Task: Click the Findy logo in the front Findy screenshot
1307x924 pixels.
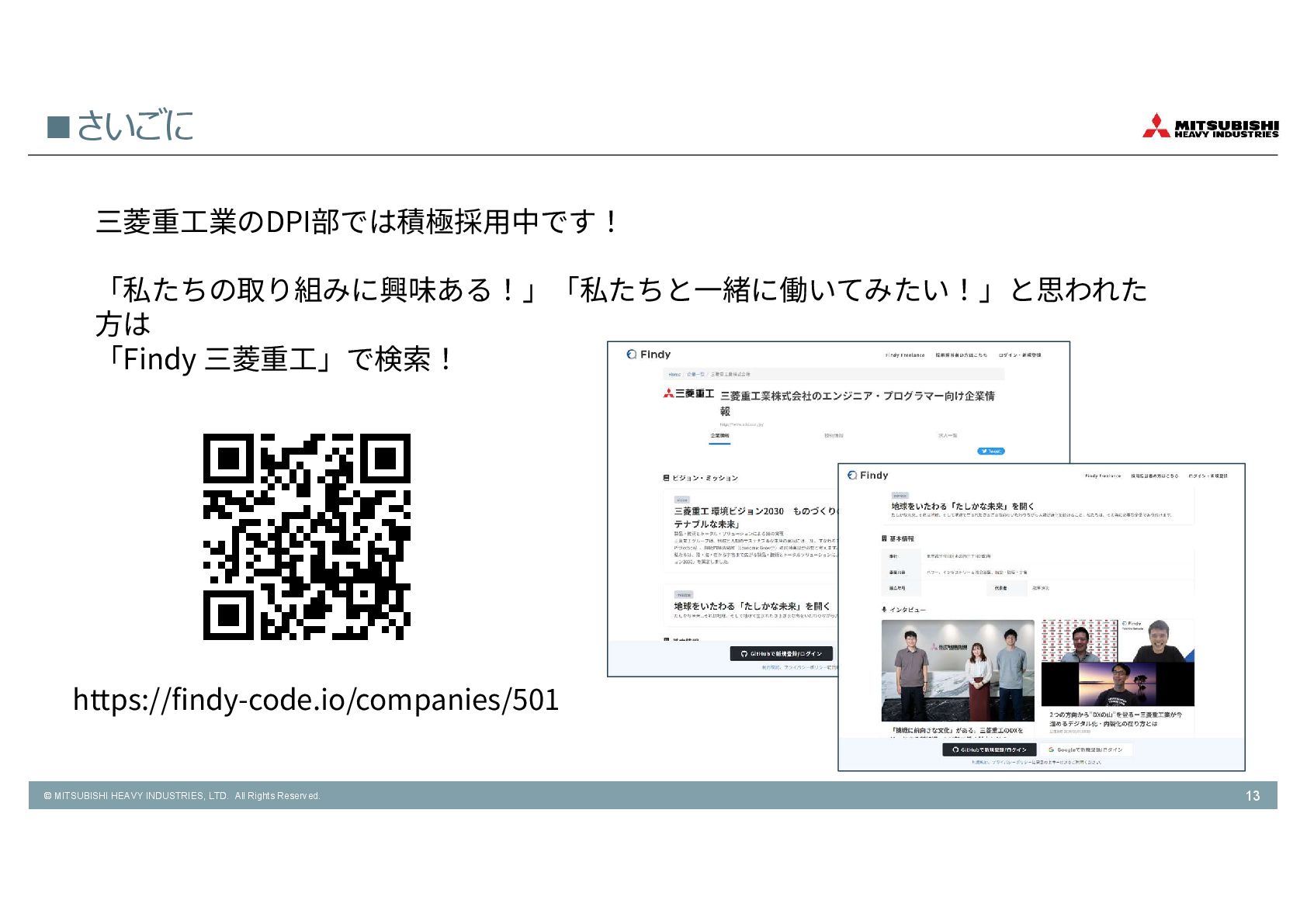Action: click(868, 476)
